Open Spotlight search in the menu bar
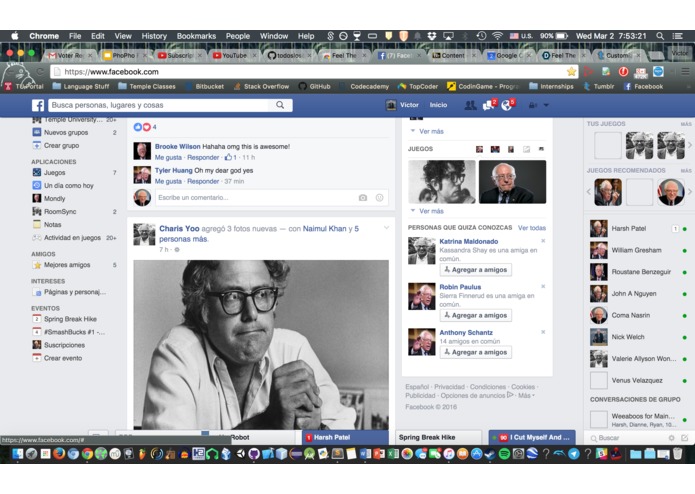The height and width of the screenshot is (494, 695). (660, 36)
